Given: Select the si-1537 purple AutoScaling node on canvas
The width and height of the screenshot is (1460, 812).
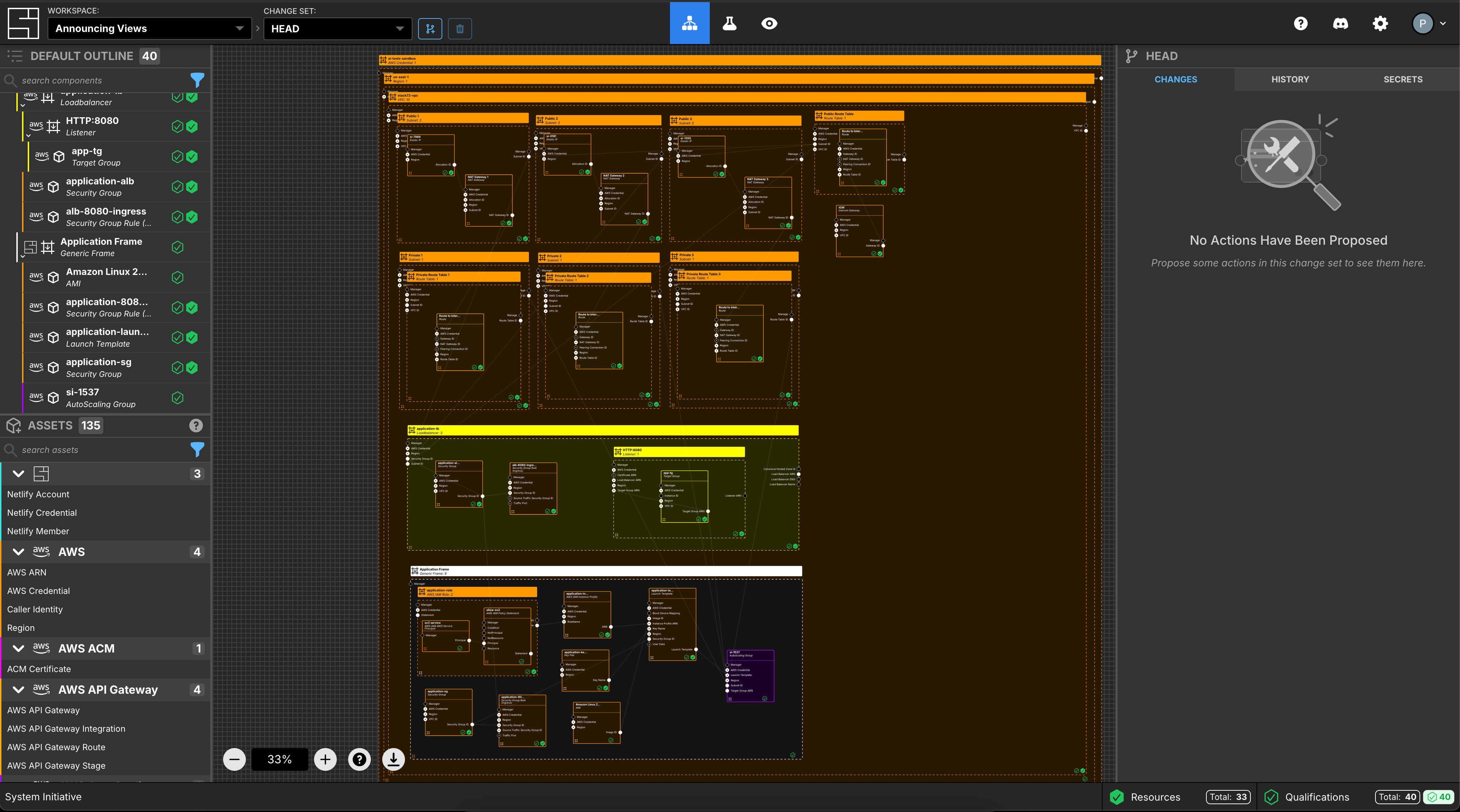Looking at the screenshot, I should pyautogui.click(x=750, y=676).
